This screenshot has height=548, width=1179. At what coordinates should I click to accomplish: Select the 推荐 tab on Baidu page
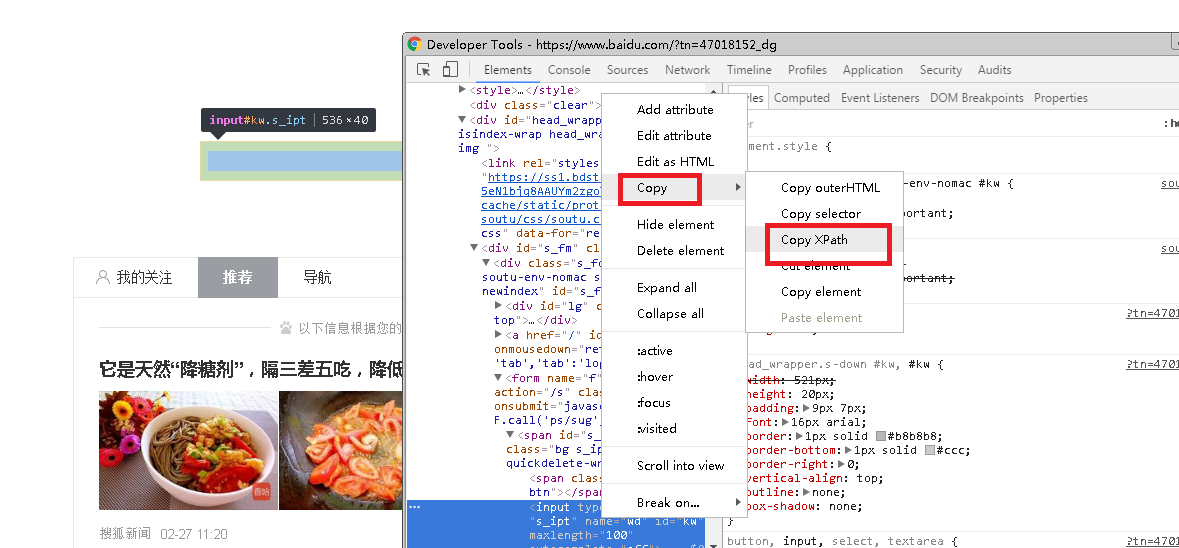(x=238, y=277)
